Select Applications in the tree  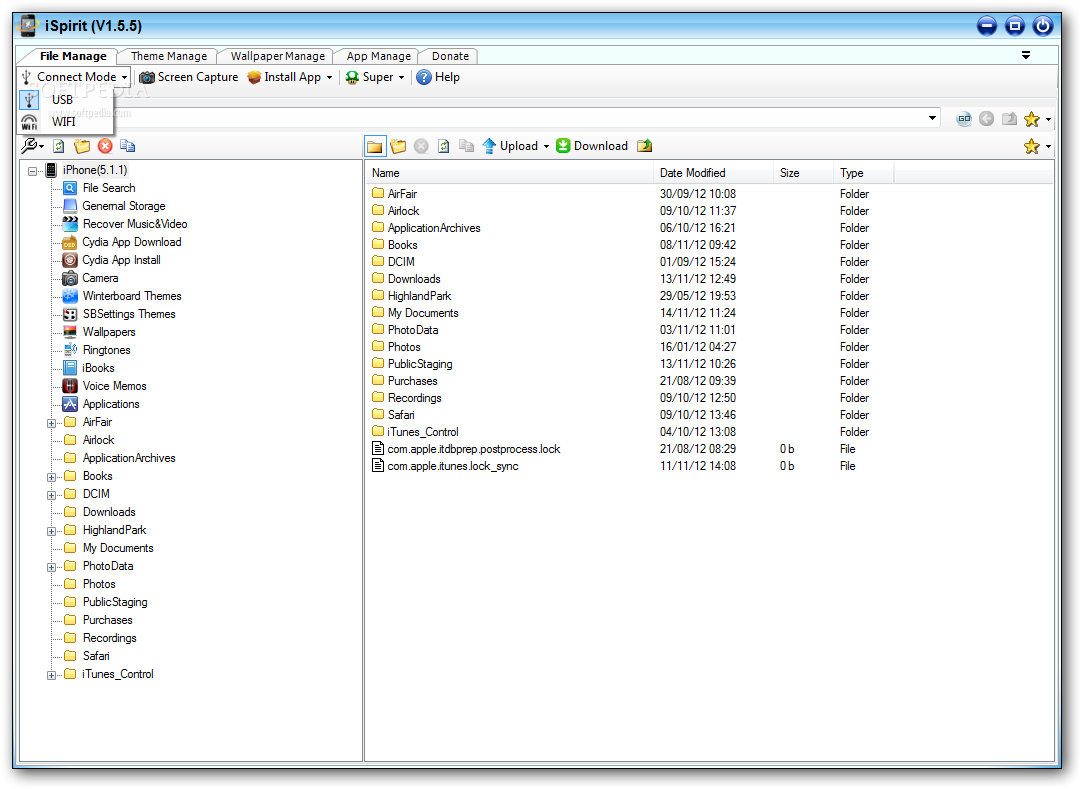click(111, 404)
